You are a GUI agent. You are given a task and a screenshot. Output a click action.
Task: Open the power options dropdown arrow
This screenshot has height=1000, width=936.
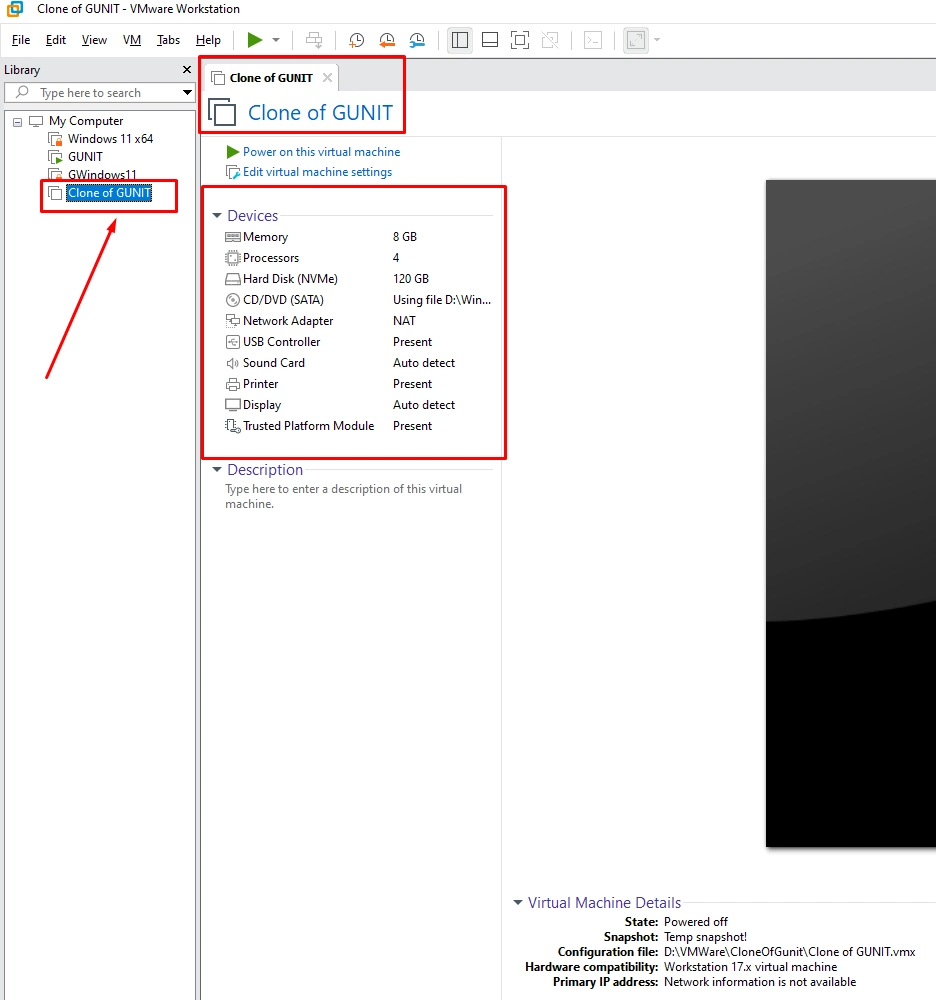pyautogui.click(x=276, y=40)
